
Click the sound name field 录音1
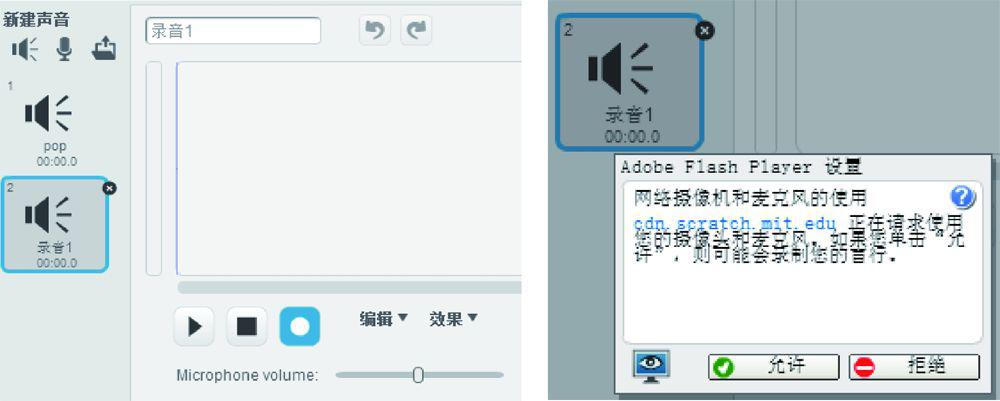click(x=233, y=31)
